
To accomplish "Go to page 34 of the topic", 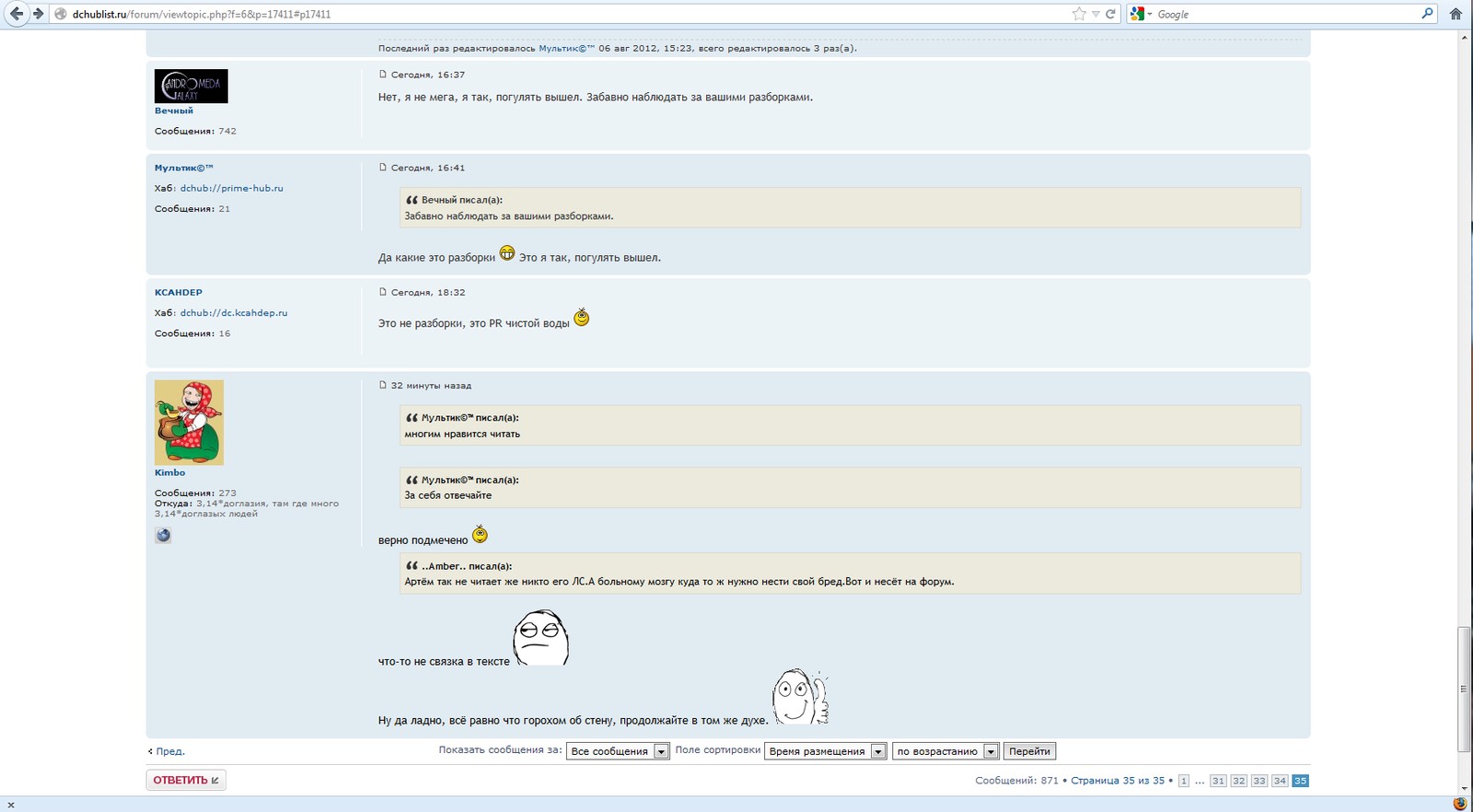I will [x=1280, y=781].
